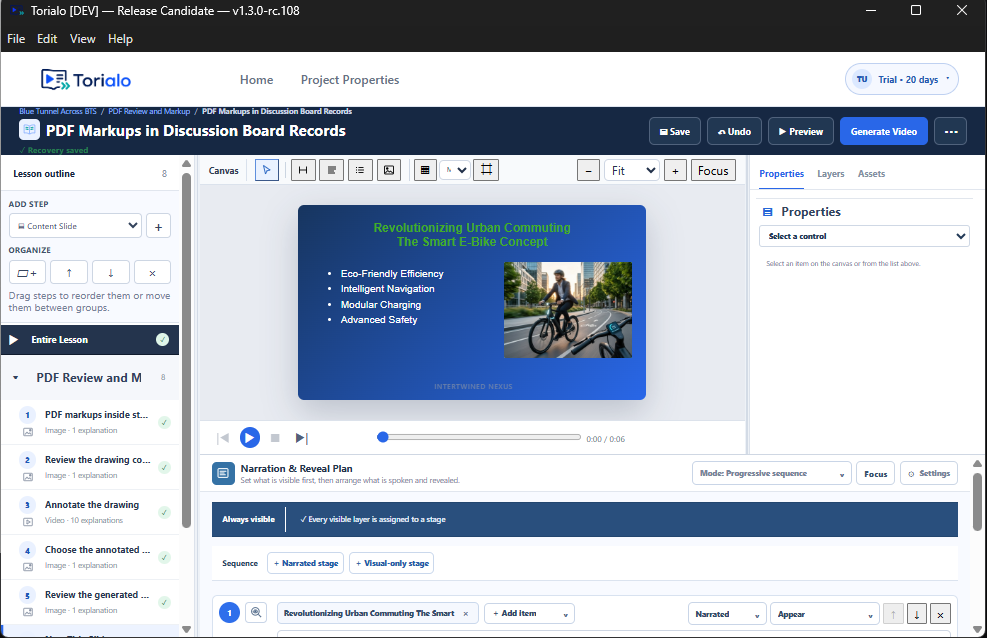
Task: Click the Preview button
Action: 801,131
